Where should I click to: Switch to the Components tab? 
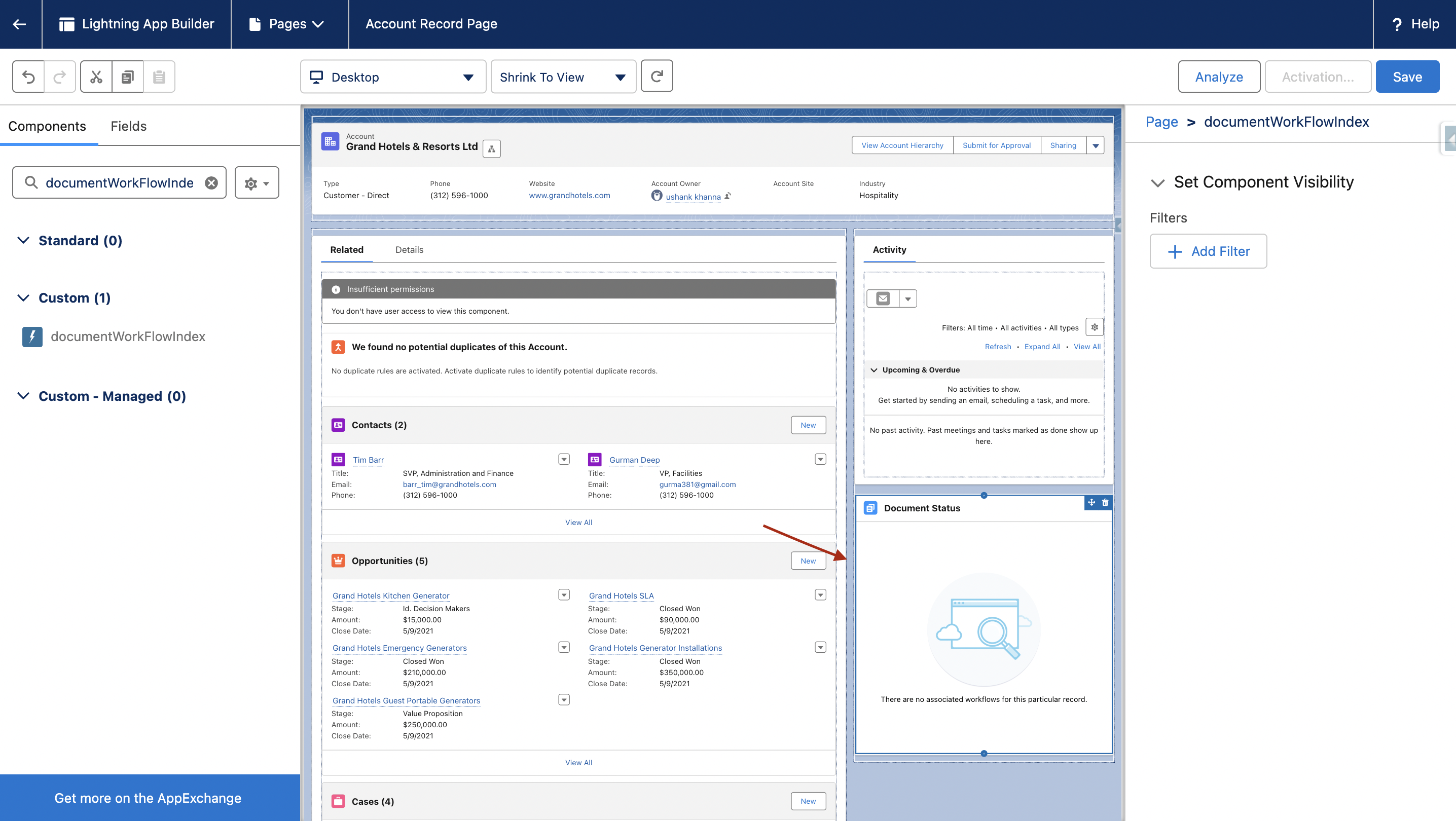48,126
